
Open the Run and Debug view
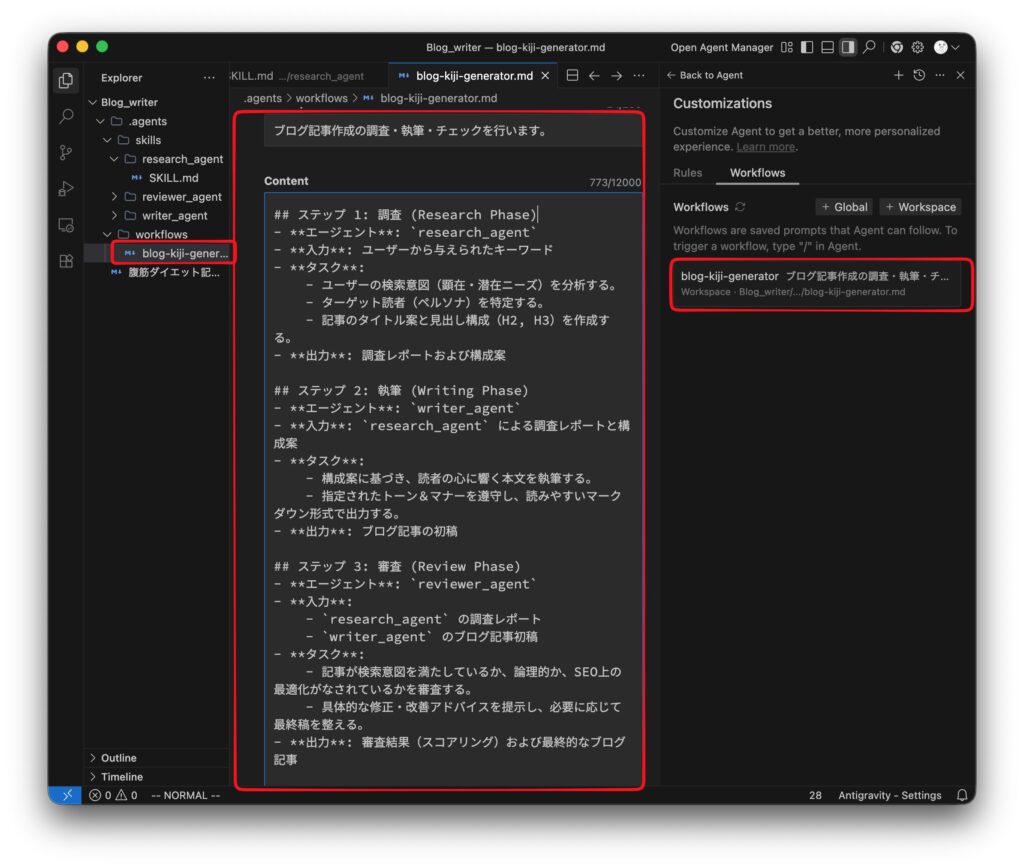tap(66, 188)
